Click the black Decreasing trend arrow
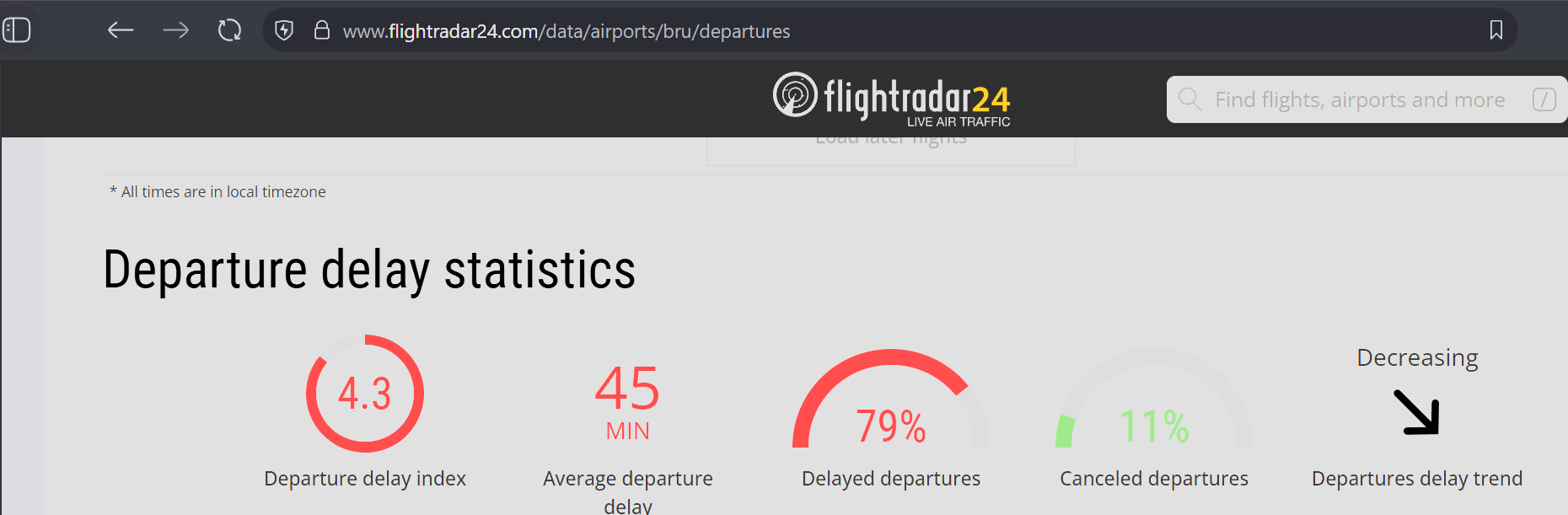This screenshot has height=515, width=1568. (1416, 412)
